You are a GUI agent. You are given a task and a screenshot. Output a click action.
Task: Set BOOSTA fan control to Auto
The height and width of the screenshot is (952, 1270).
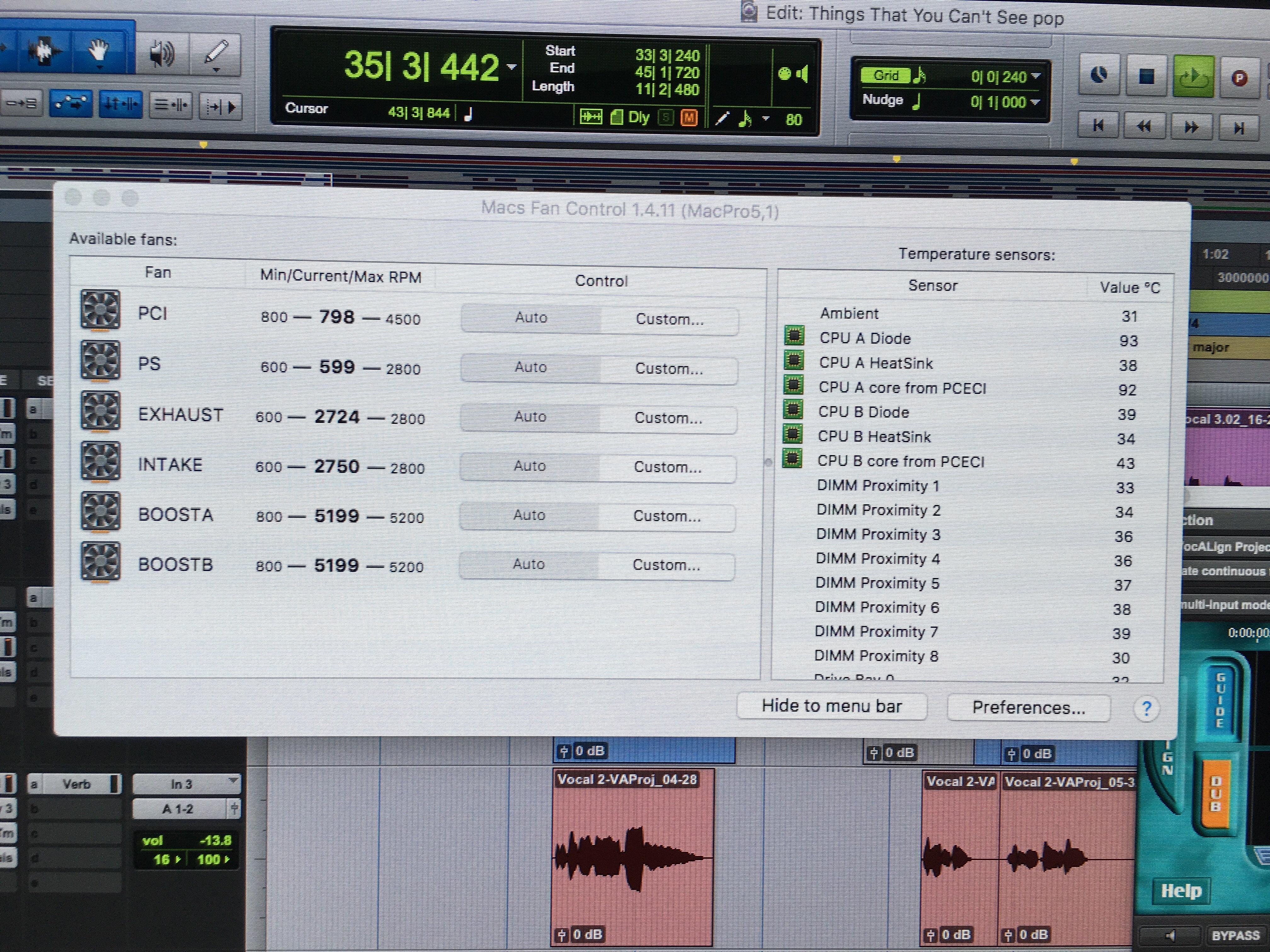[529, 515]
